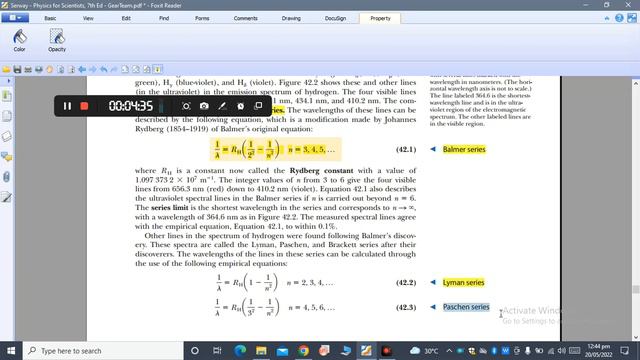Launch Microsoft Edge from taskbar
This screenshot has height=360, width=640.
[x=240, y=351]
